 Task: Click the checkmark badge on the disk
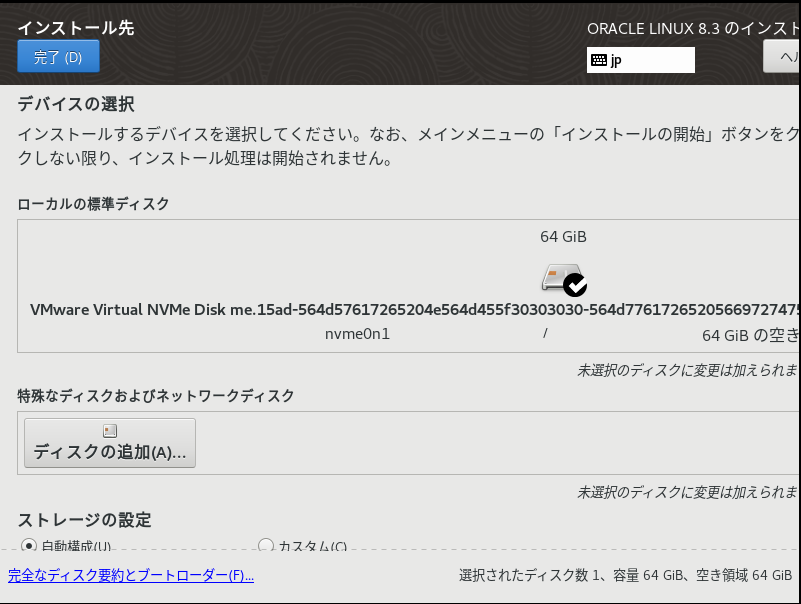pyautogui.click(x=575, y=285)
